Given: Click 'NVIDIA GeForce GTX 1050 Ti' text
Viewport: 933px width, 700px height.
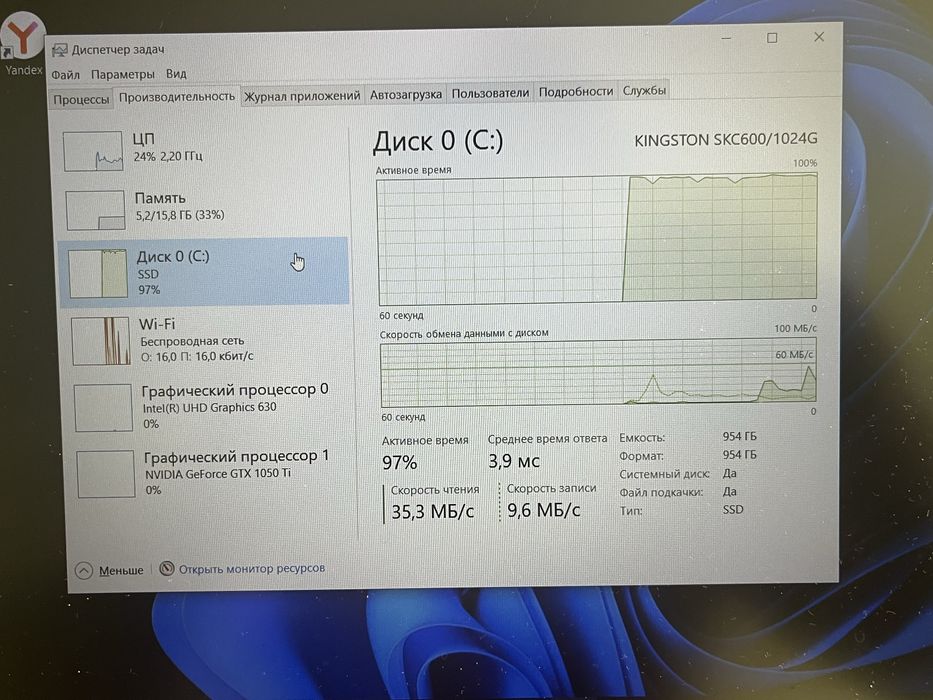Looking at the screenshot, I should (218, 474).
